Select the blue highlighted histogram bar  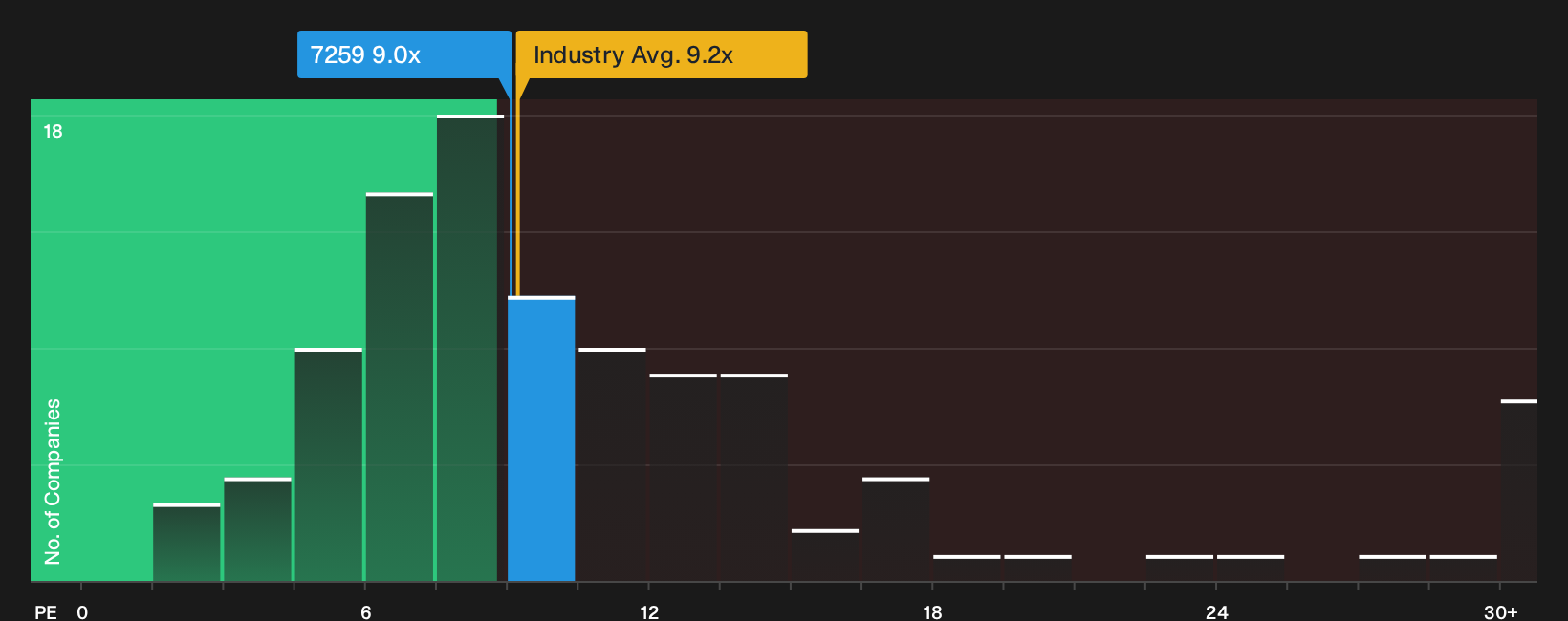(541, 439)
